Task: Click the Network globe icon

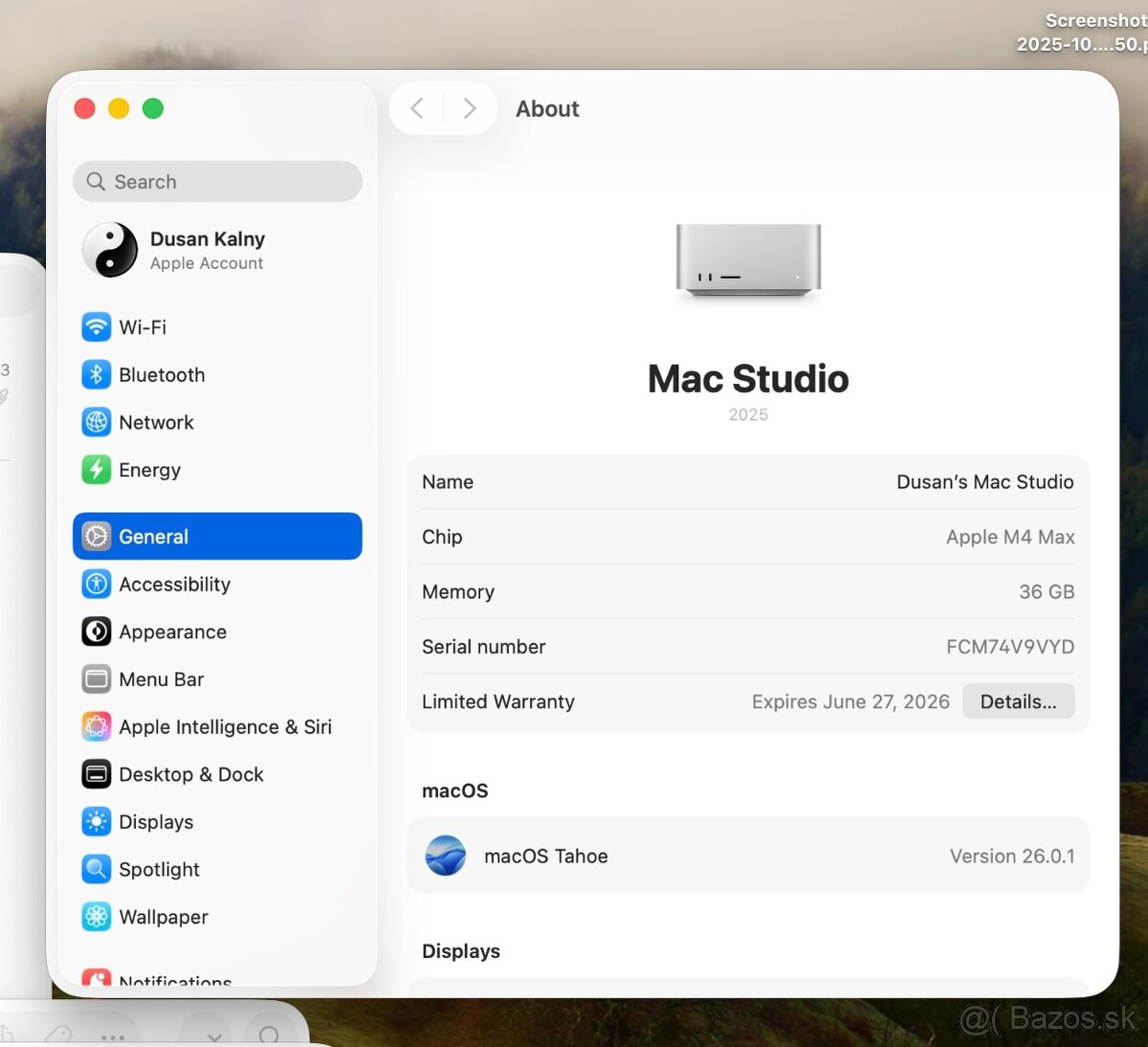Action: (x=96, y=422)
